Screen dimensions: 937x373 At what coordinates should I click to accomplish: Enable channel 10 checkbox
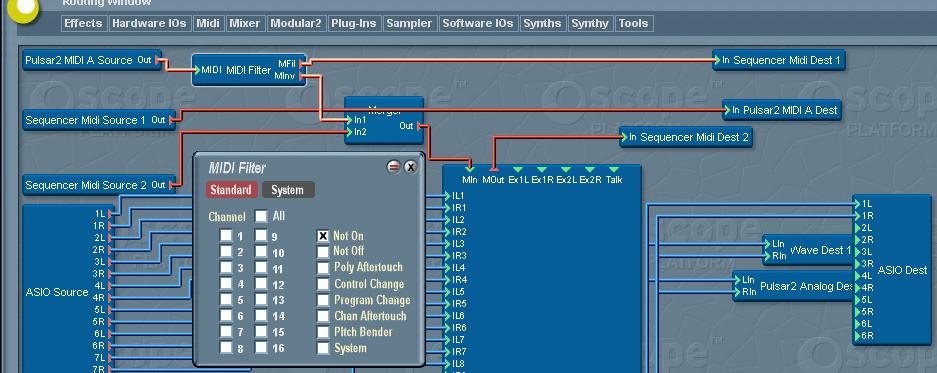tap(261, 252)
